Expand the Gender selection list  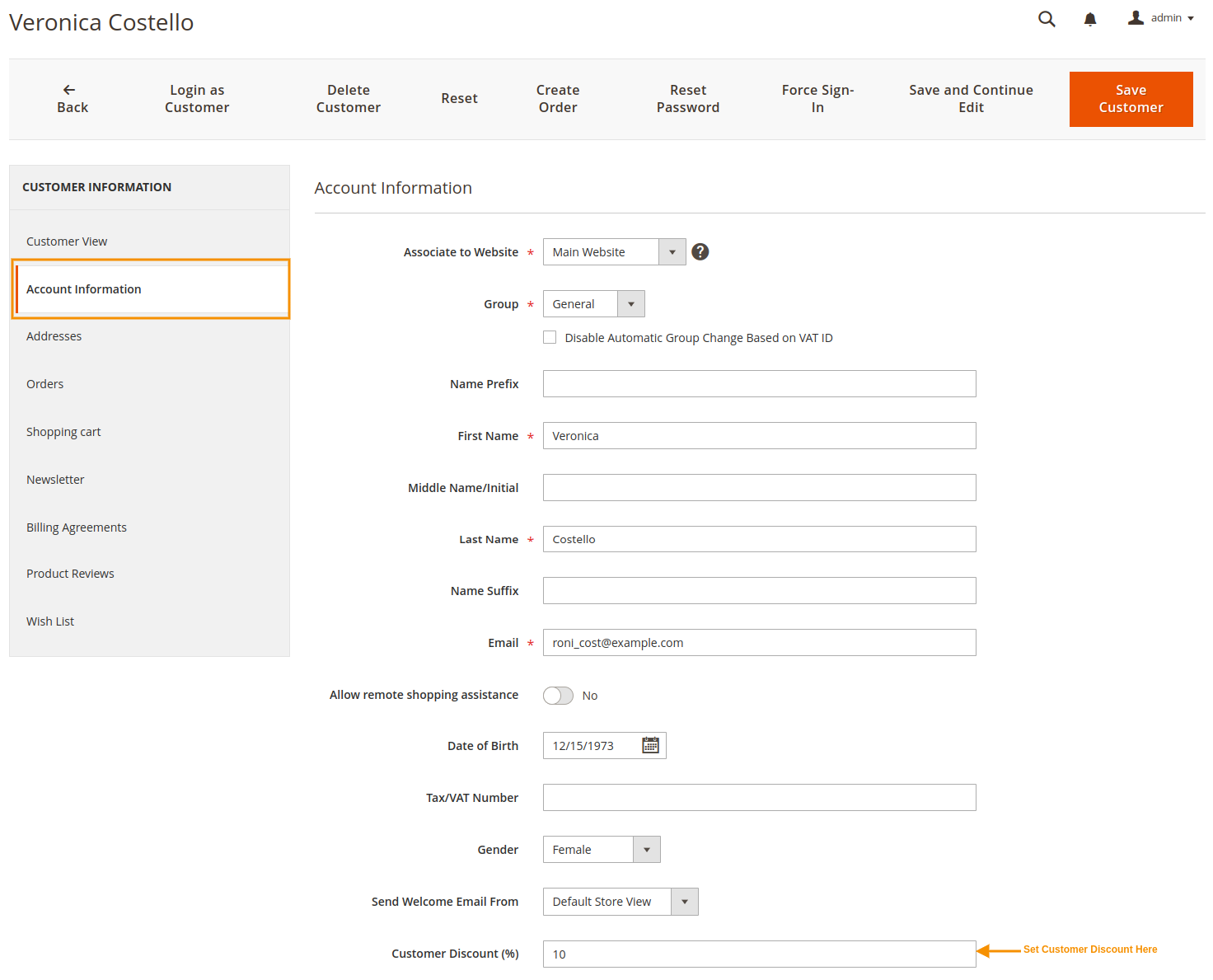pyautogui.click(x=648, y=849)
